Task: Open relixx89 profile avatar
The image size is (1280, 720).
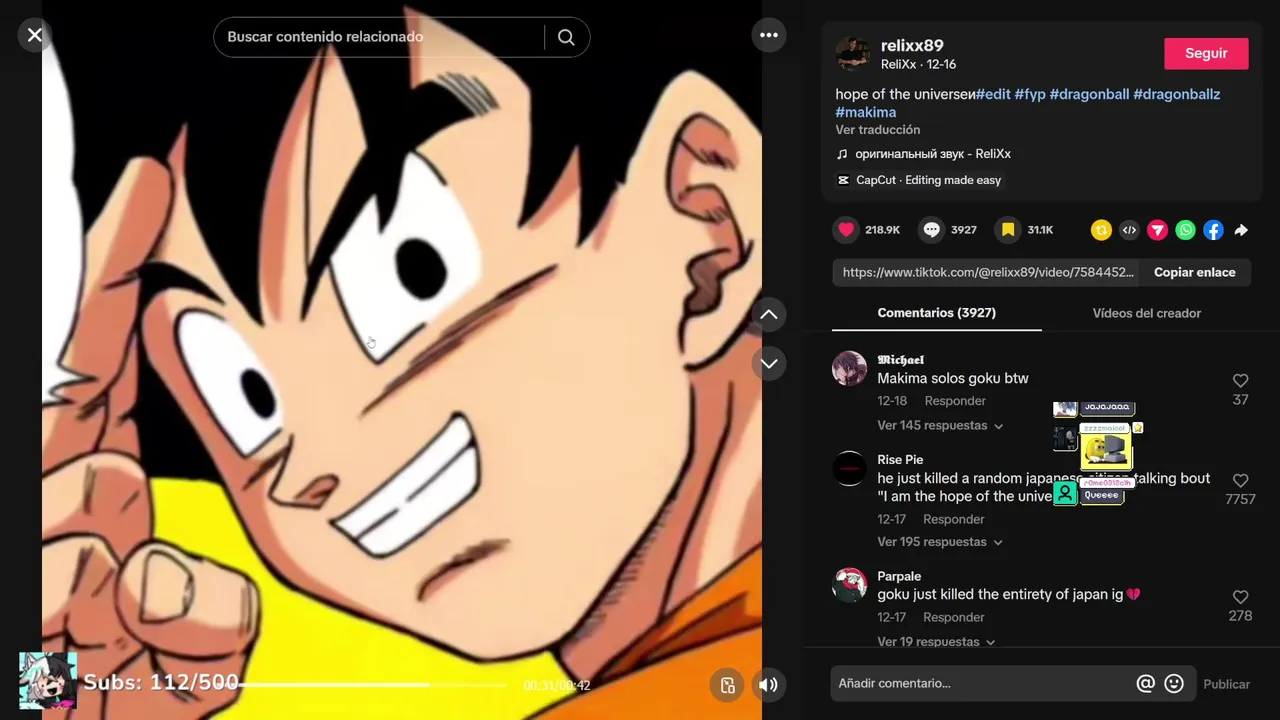Action: point(853,54)
